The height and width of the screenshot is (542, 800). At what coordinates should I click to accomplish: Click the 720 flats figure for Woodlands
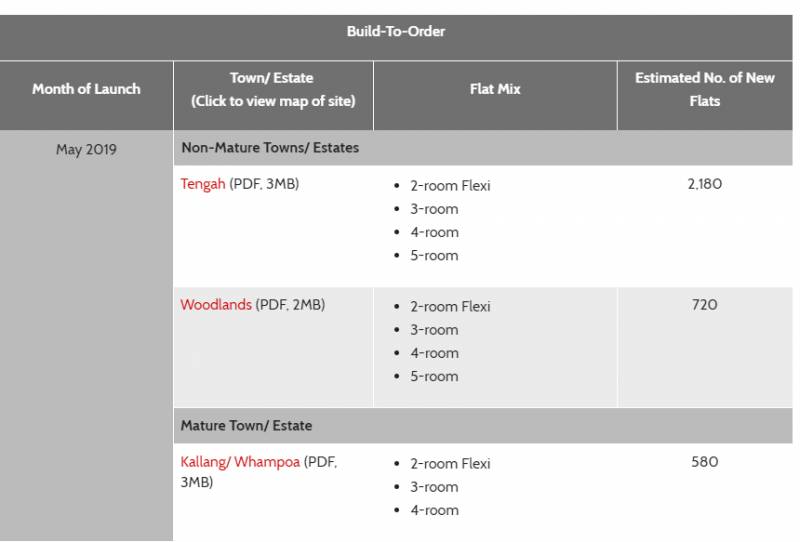(x=704, y=305)
